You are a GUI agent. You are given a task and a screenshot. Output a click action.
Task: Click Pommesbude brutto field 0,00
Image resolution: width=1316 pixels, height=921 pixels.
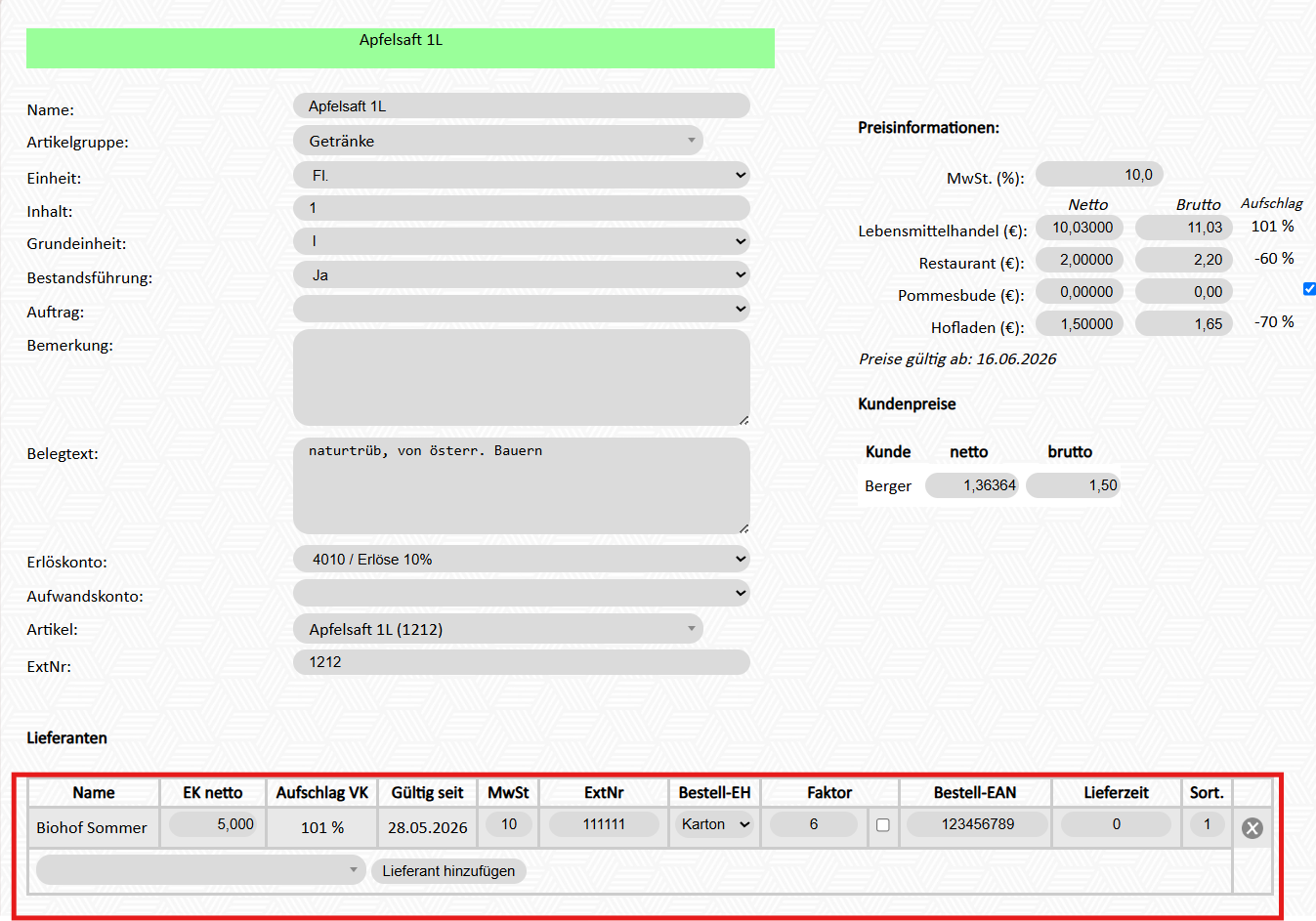(x=1184, y=291)
